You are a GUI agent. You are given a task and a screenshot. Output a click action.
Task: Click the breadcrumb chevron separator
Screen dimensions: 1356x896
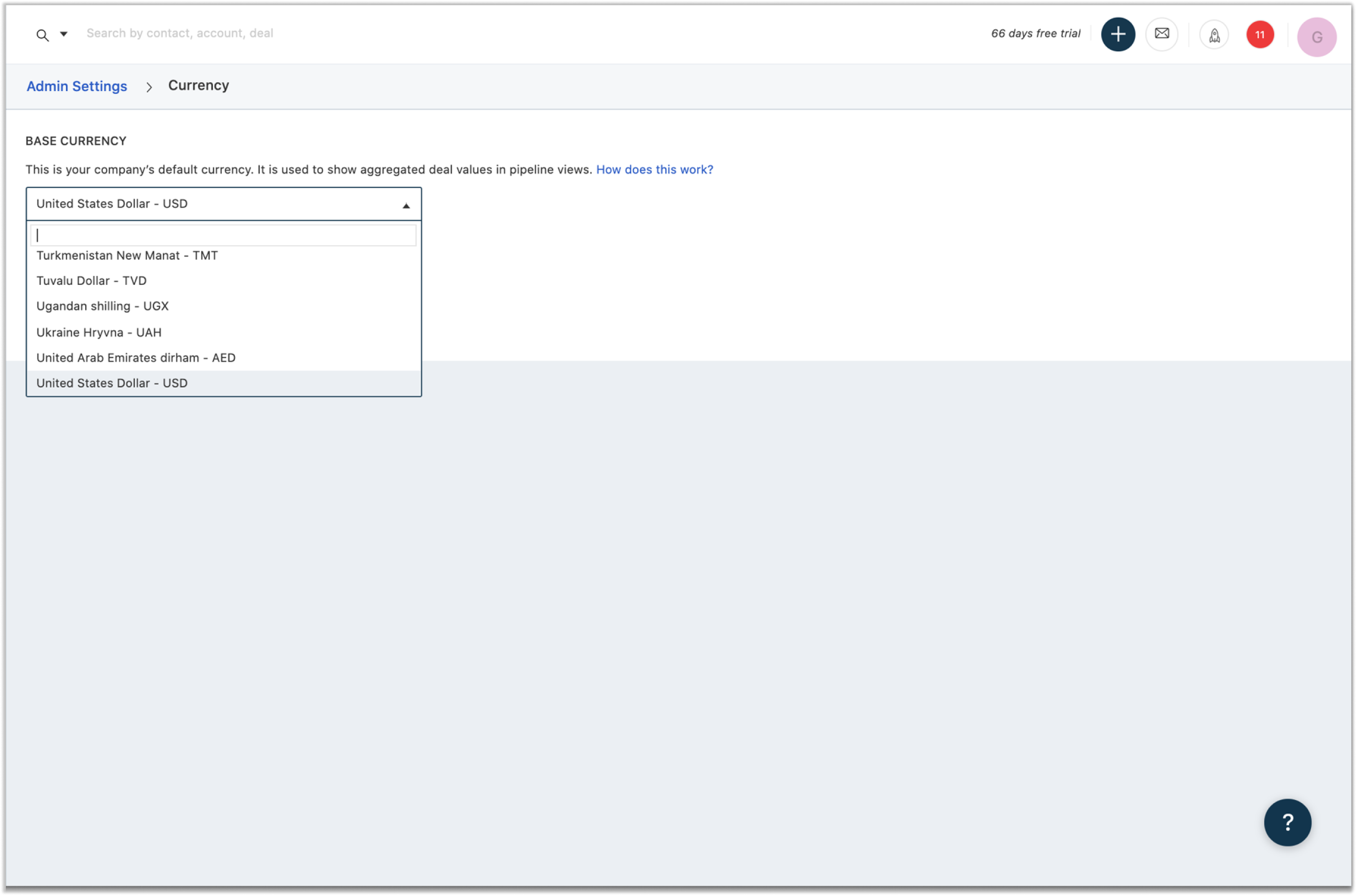point(149,87)
